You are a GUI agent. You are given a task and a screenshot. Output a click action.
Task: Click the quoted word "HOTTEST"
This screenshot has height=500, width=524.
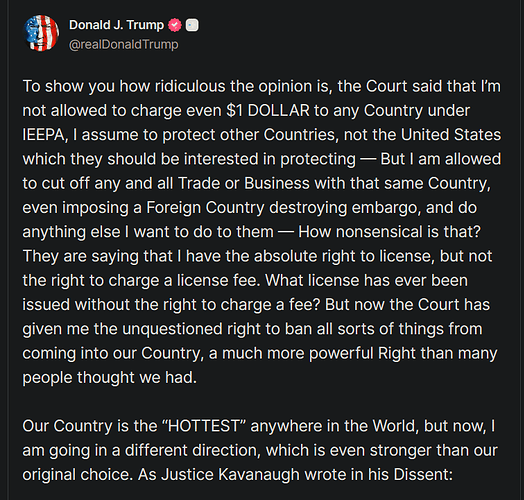click(204, 426)
